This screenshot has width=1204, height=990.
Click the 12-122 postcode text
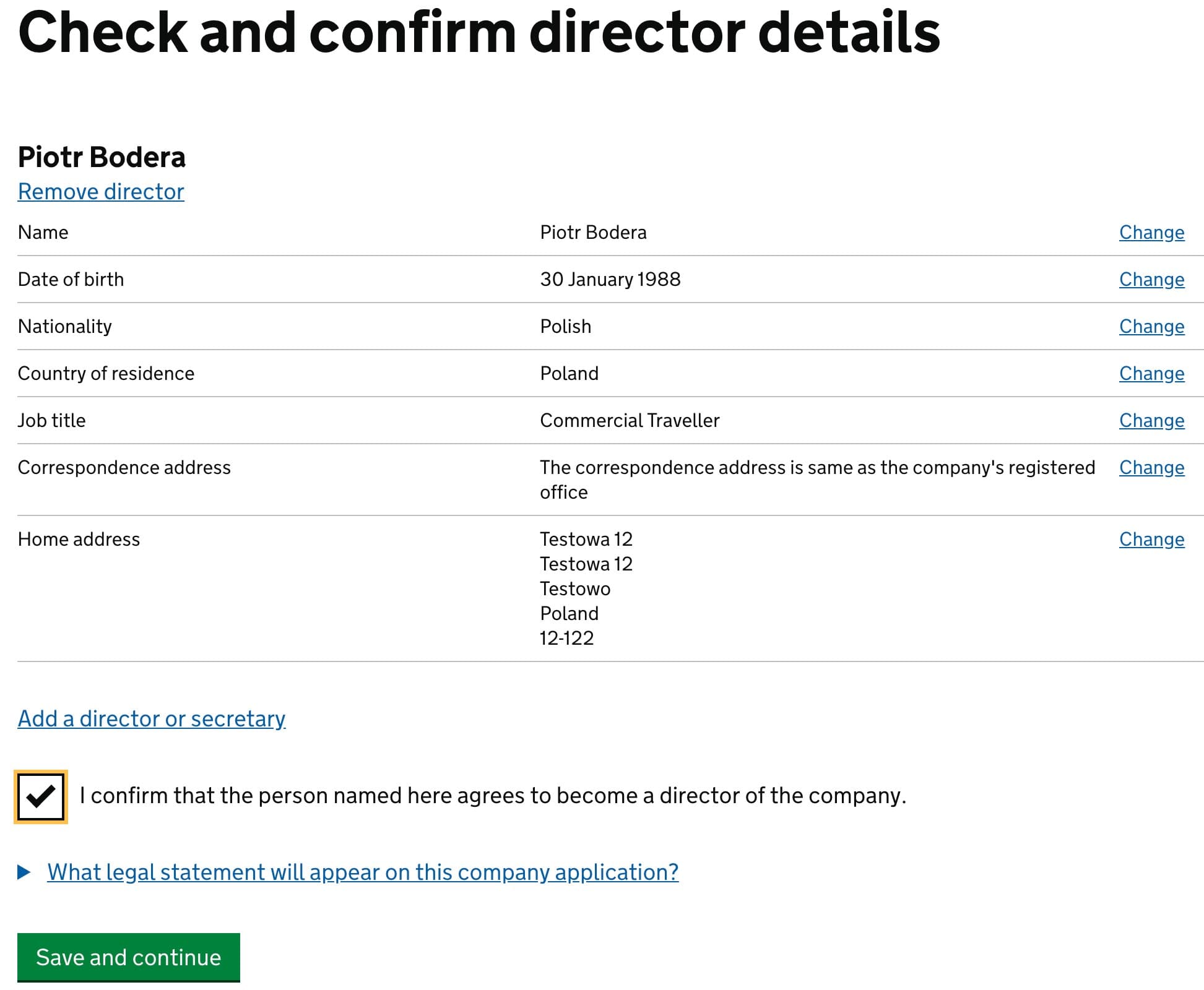point(566,638)
